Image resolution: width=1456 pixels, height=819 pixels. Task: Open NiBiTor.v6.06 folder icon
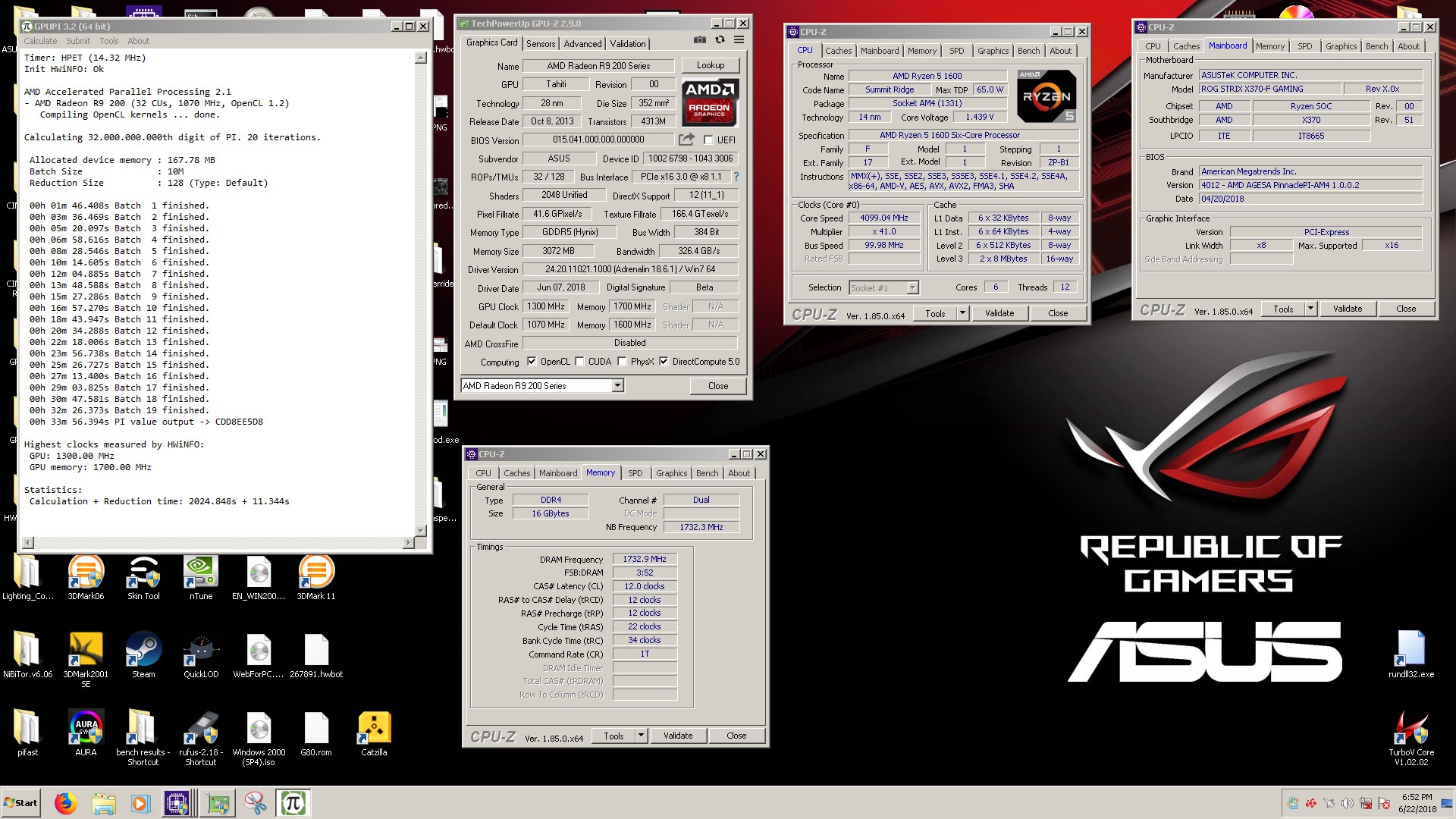pyautogui.click(x=27, y=654)
